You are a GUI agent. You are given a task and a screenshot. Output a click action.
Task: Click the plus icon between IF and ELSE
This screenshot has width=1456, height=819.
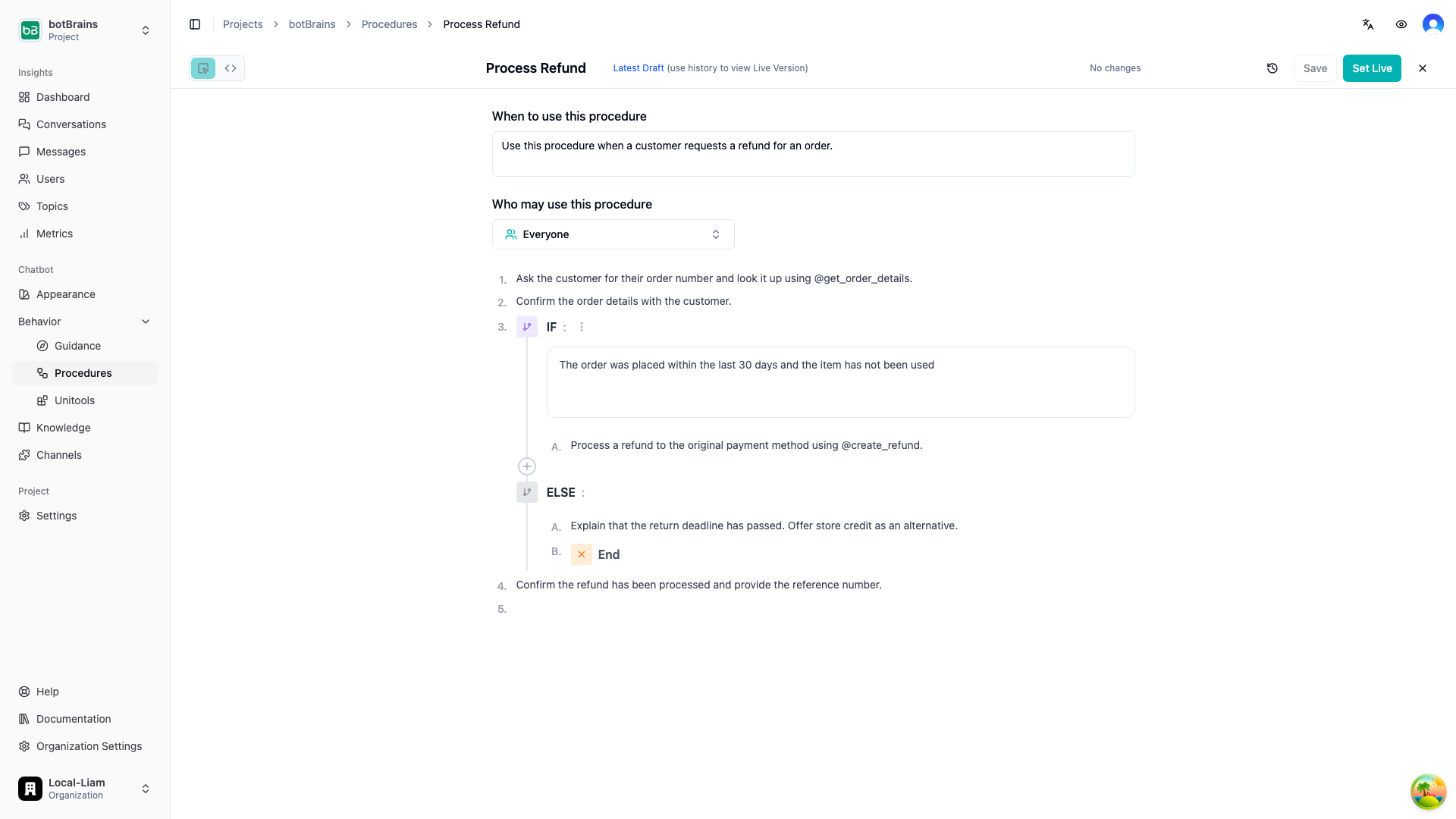coord(526,466)
